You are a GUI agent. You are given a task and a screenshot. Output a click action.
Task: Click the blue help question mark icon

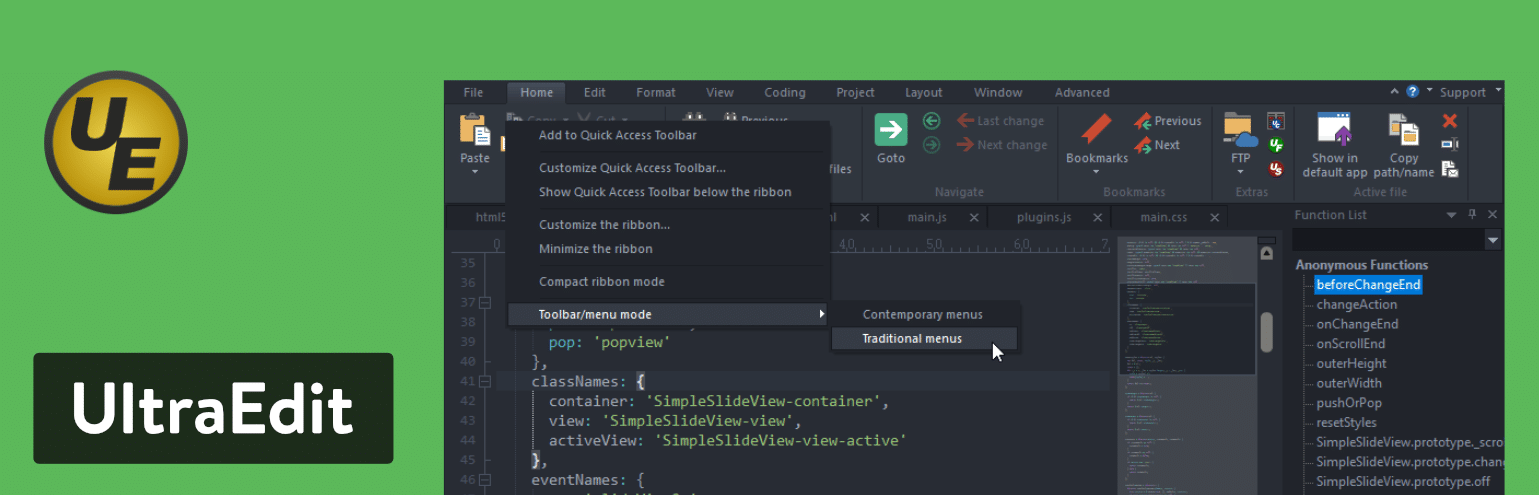(1412, 92)
